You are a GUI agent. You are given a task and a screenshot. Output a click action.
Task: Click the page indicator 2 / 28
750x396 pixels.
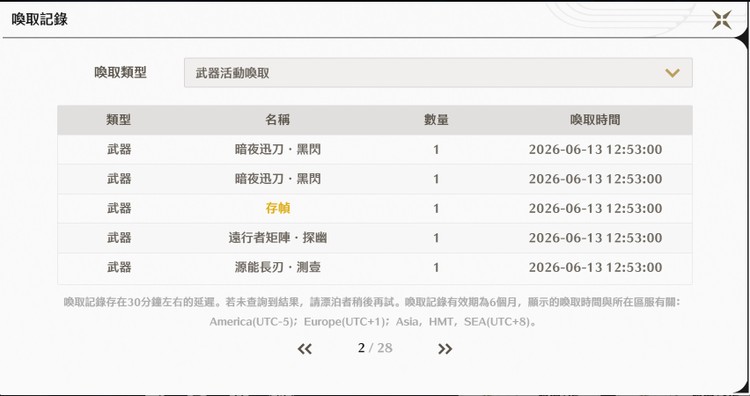pyautogui.click(x=375, y=348)
